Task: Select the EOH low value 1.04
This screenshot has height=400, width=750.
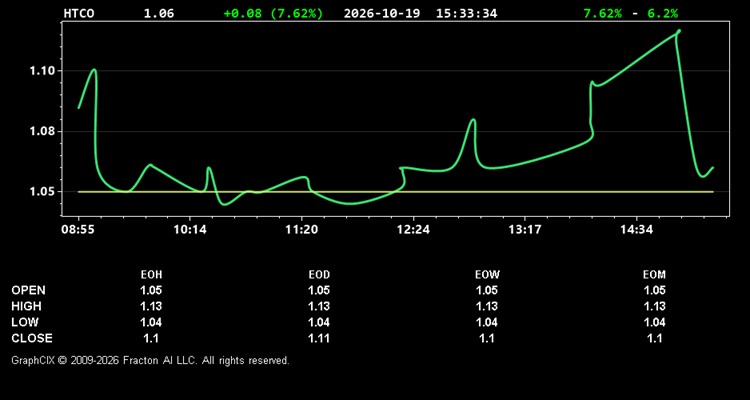Action: [x=151, y=322]
